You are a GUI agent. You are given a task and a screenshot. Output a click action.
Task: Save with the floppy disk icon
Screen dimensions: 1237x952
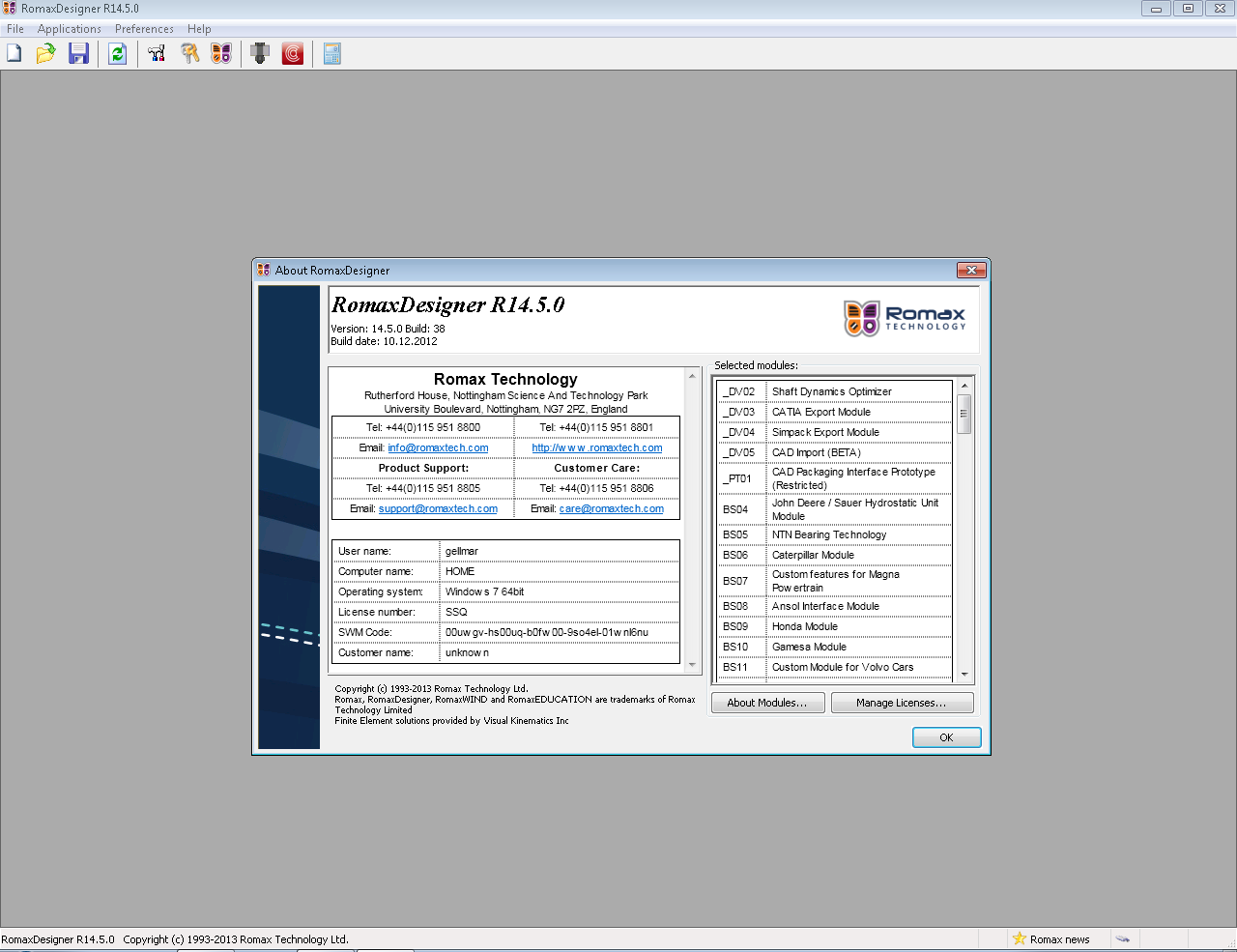pyautogui.click(x=78, y=54)
